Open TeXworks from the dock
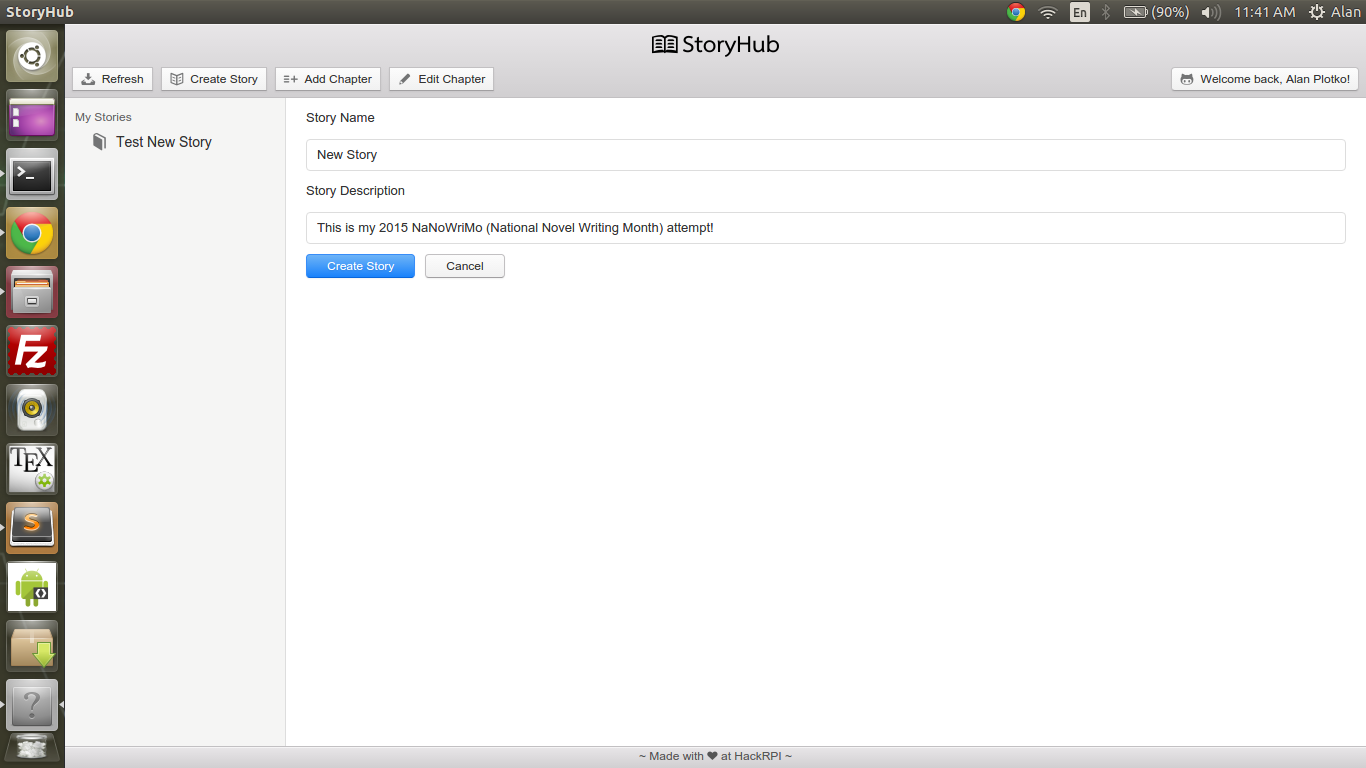This screenshot has width=1366, height=768. click(x=32, y=469)
